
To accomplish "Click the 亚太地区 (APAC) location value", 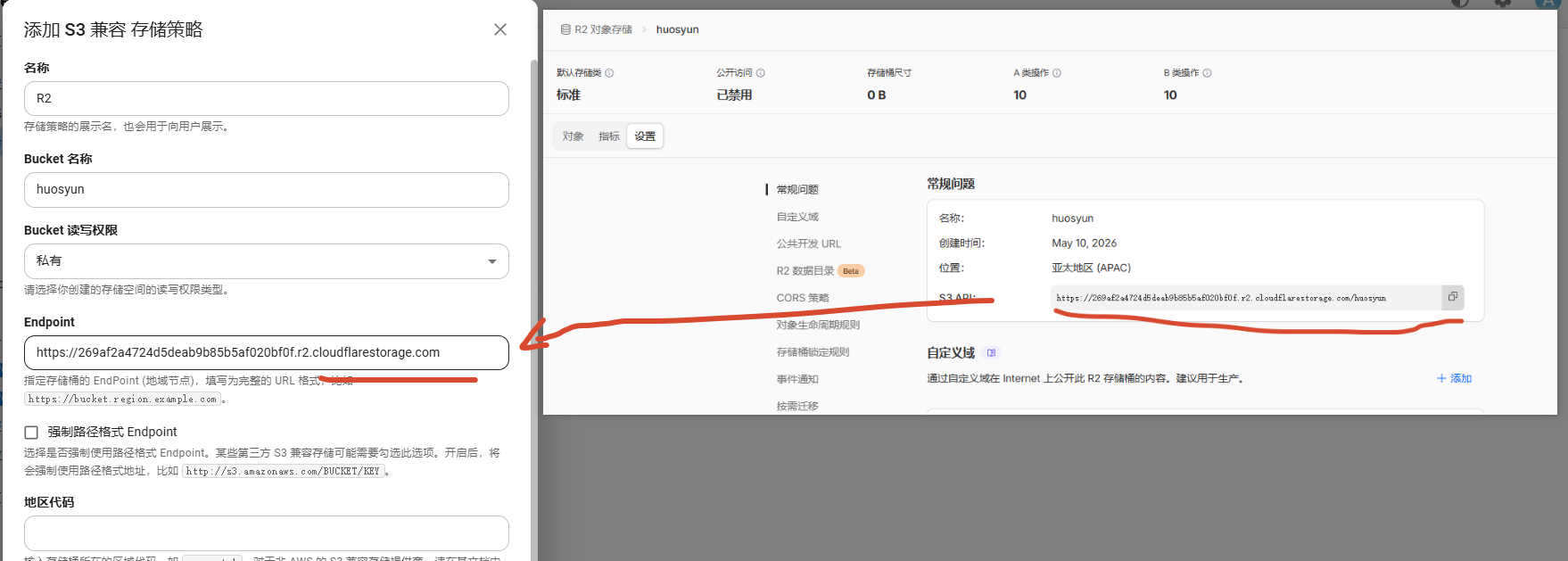I will tap(1091, 268).
